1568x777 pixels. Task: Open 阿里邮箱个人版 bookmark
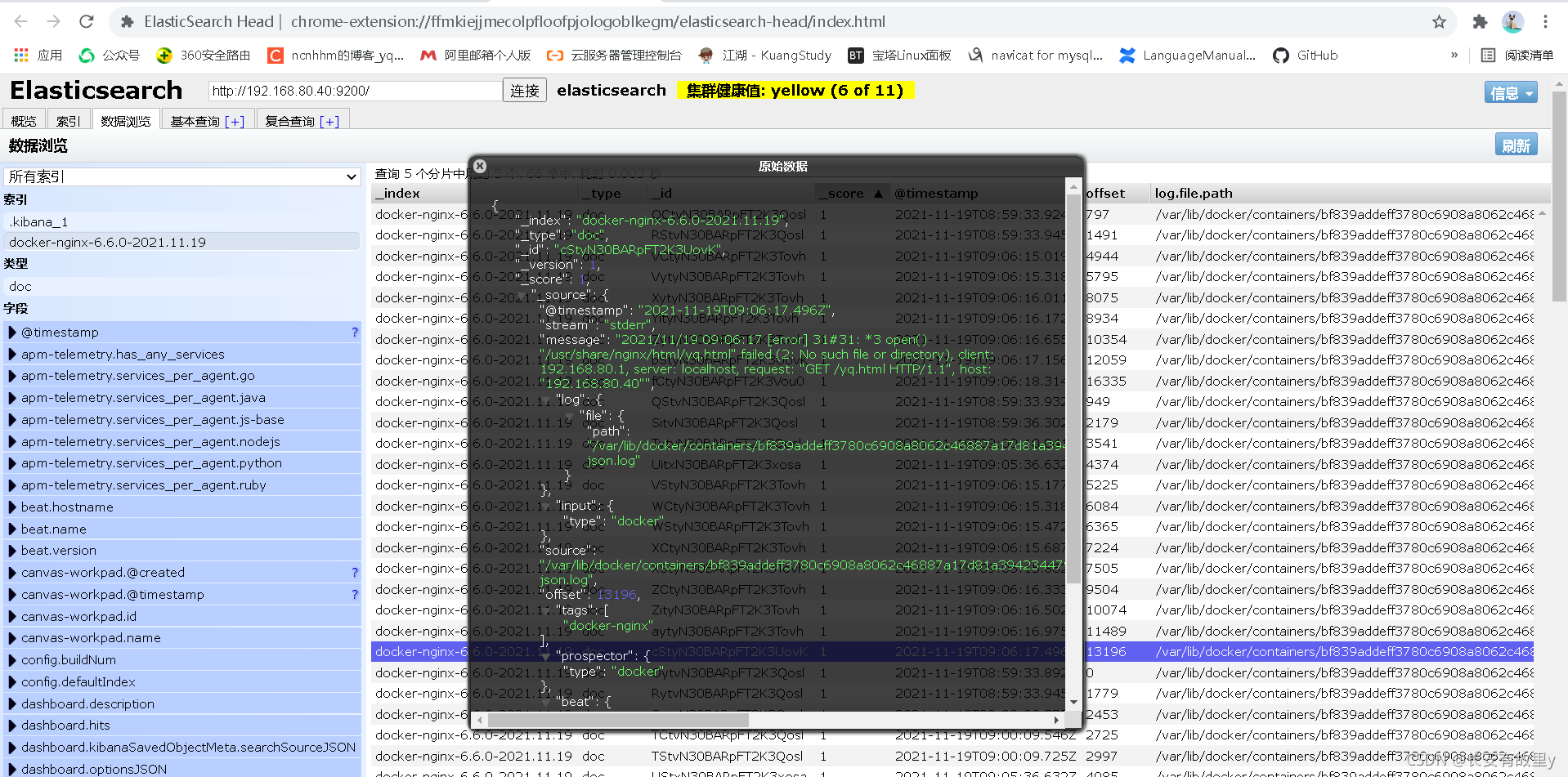point(476,55)
